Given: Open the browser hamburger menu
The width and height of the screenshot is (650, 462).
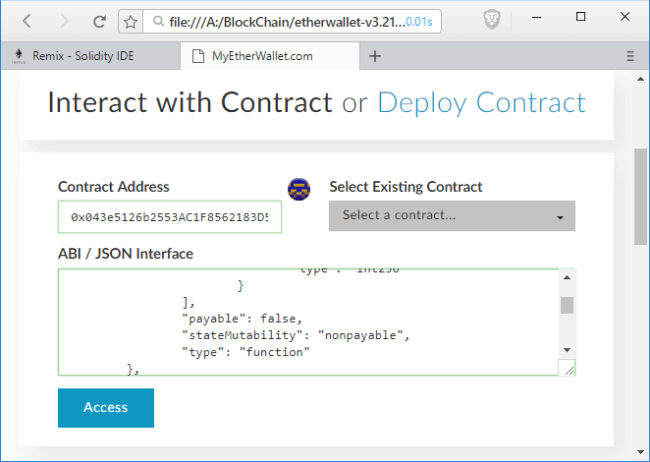Looking at the screenshot, I should pyautogui.click(x=630, y=56).
